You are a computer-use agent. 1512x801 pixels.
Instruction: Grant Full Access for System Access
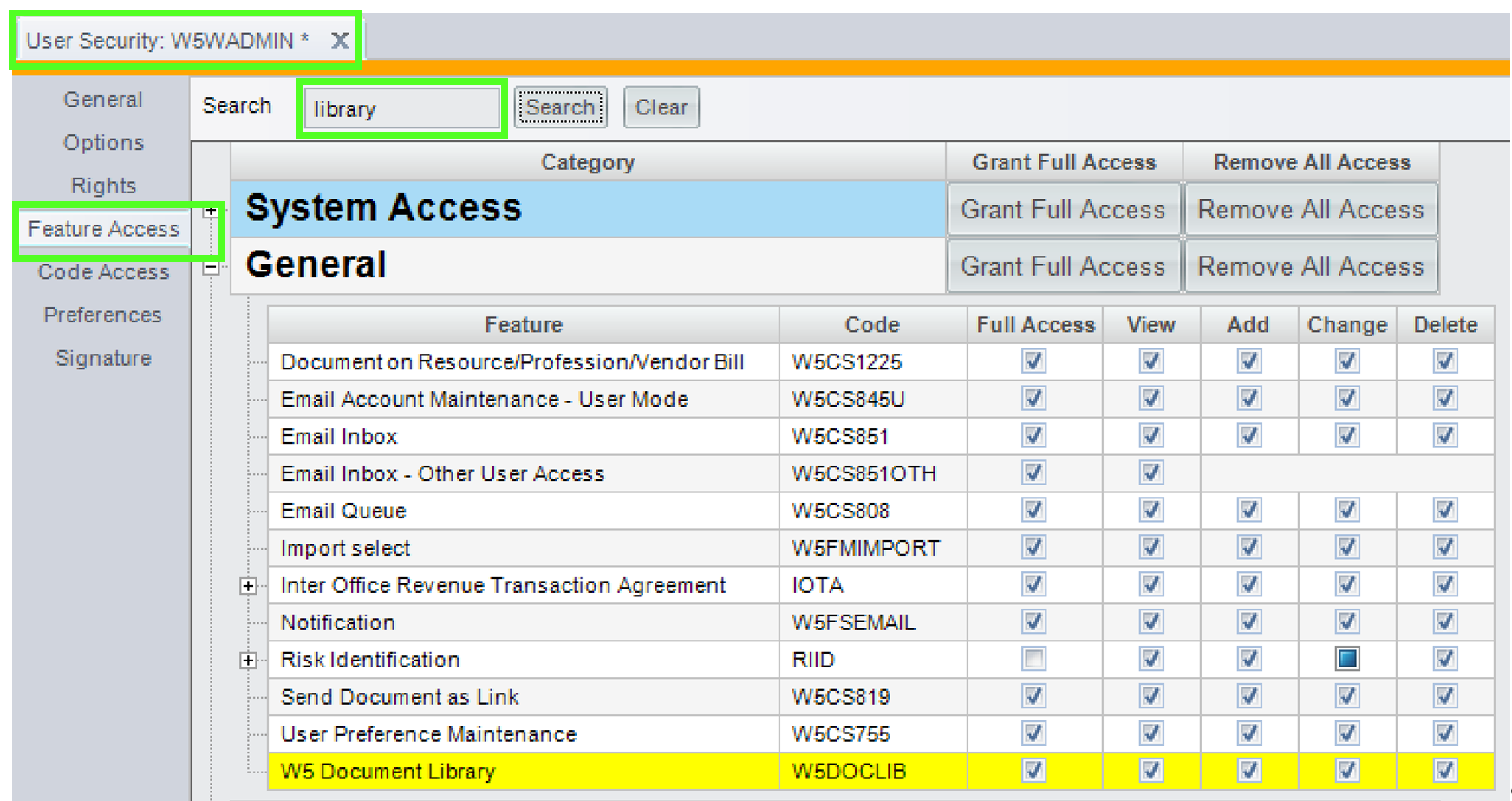[x=1063, y=210]
